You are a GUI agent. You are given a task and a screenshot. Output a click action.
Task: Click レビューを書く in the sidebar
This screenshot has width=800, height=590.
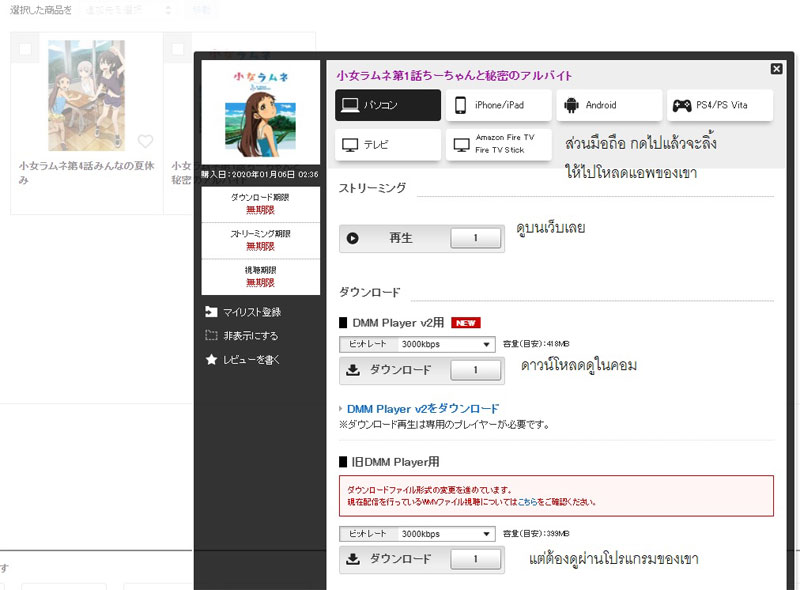(x=251, y=360)
